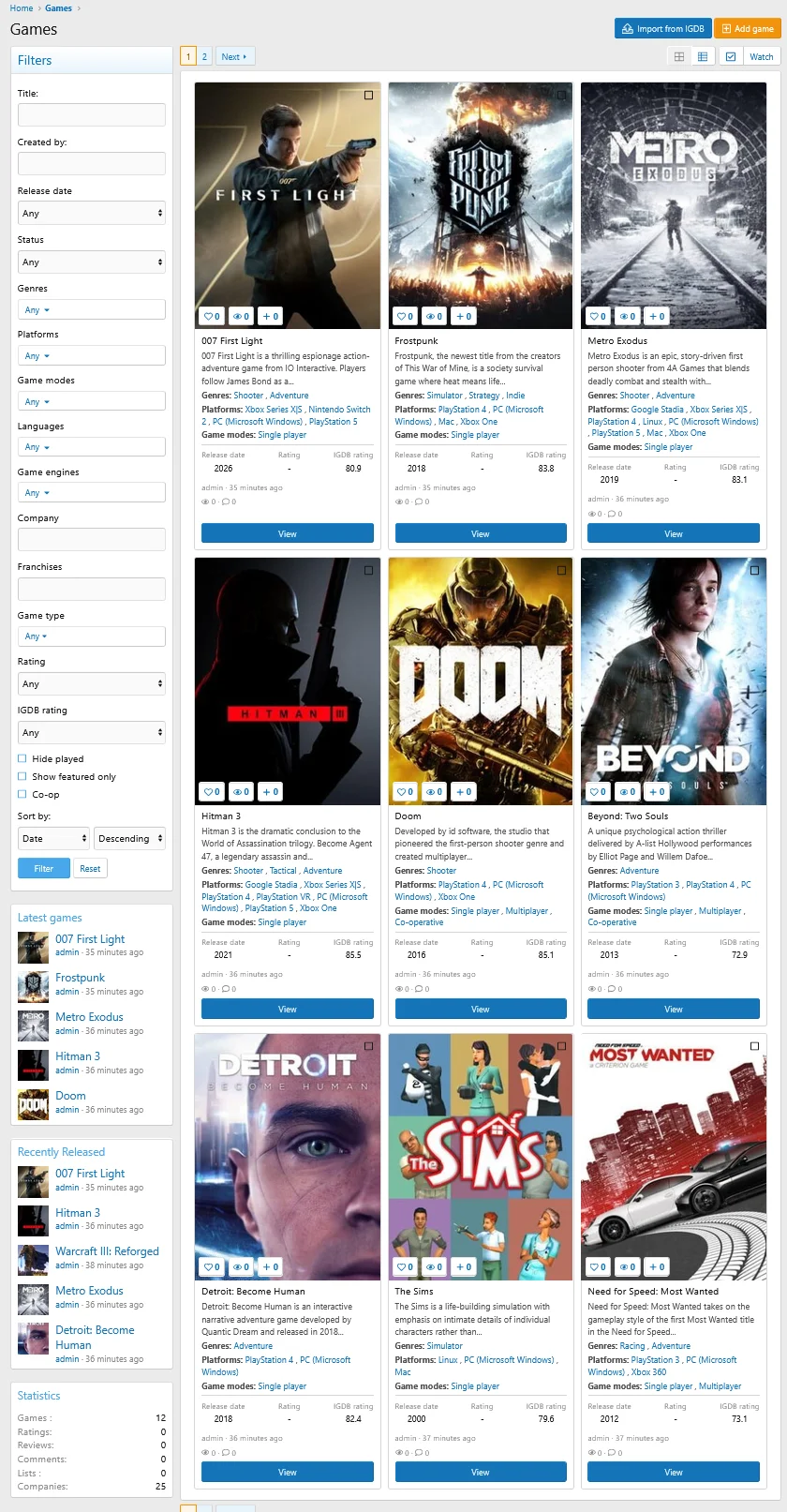The width and height of the screenshot is (787, 1512).
Task: Click the plus counter on Hitman 3
Action: 271,791
